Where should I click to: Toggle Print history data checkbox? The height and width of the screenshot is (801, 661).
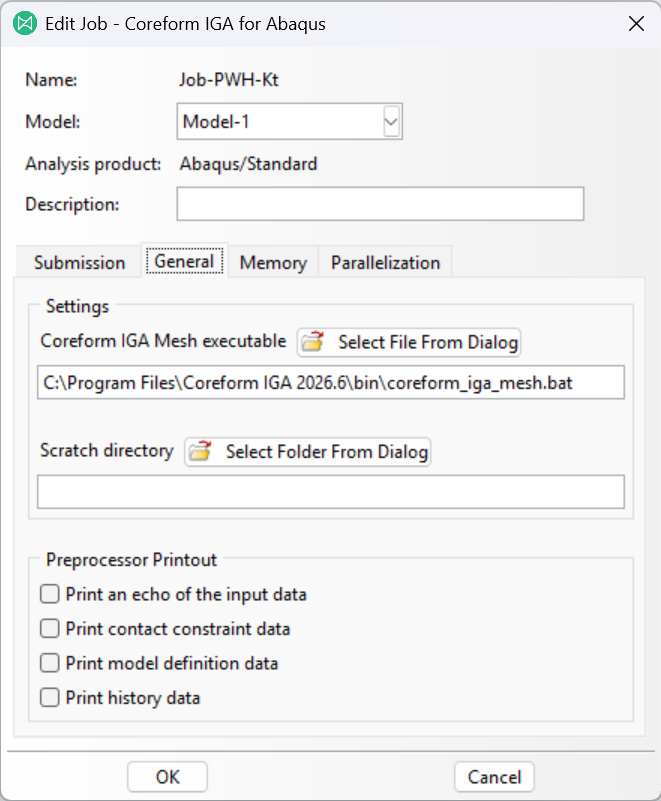click(x=50, y=698)
